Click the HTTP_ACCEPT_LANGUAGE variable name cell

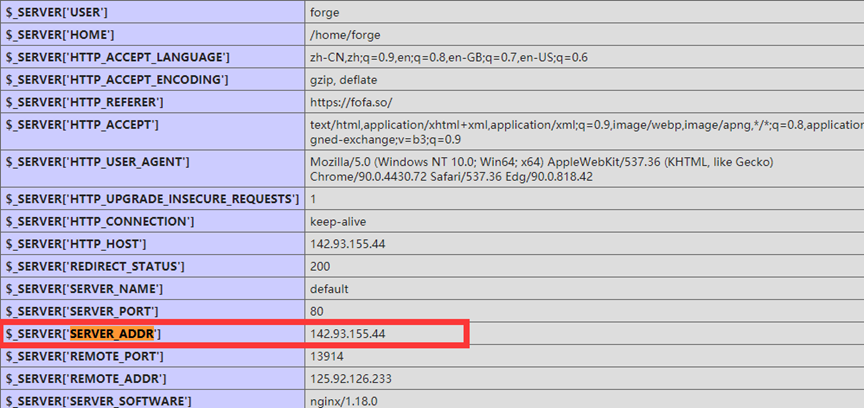117,57
